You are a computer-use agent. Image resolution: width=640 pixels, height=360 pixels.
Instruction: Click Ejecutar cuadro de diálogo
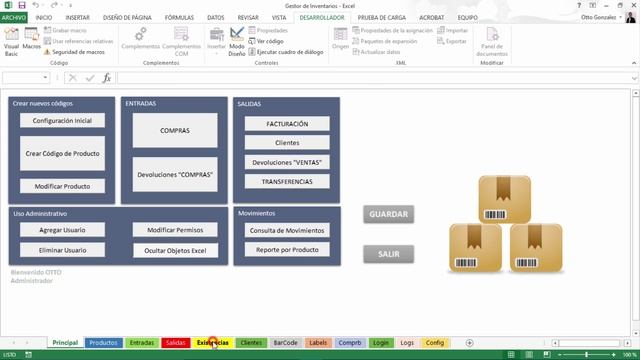[286, 52]
